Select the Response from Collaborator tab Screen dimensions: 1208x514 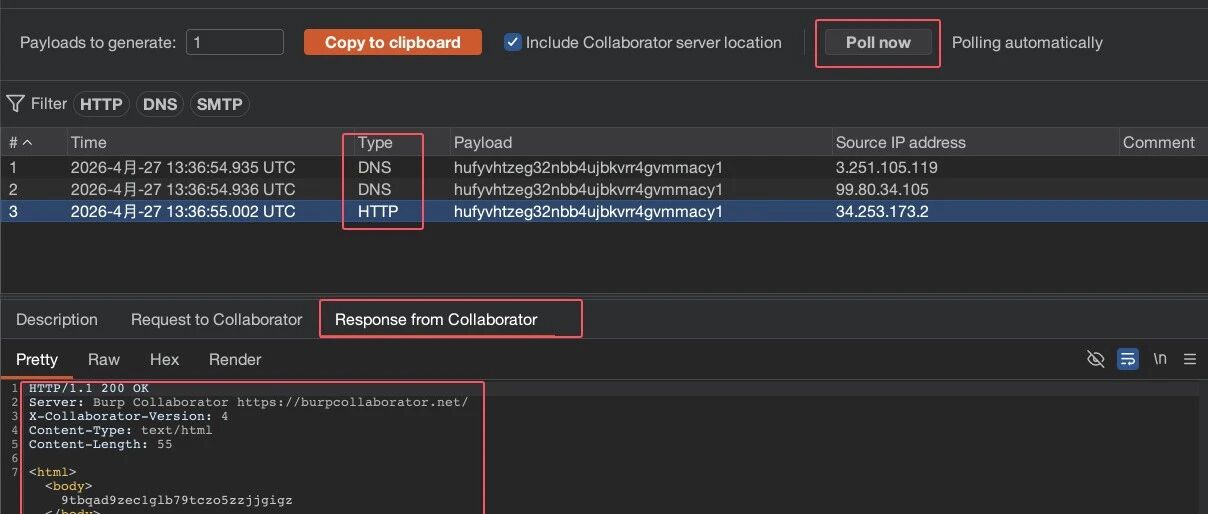436,320
